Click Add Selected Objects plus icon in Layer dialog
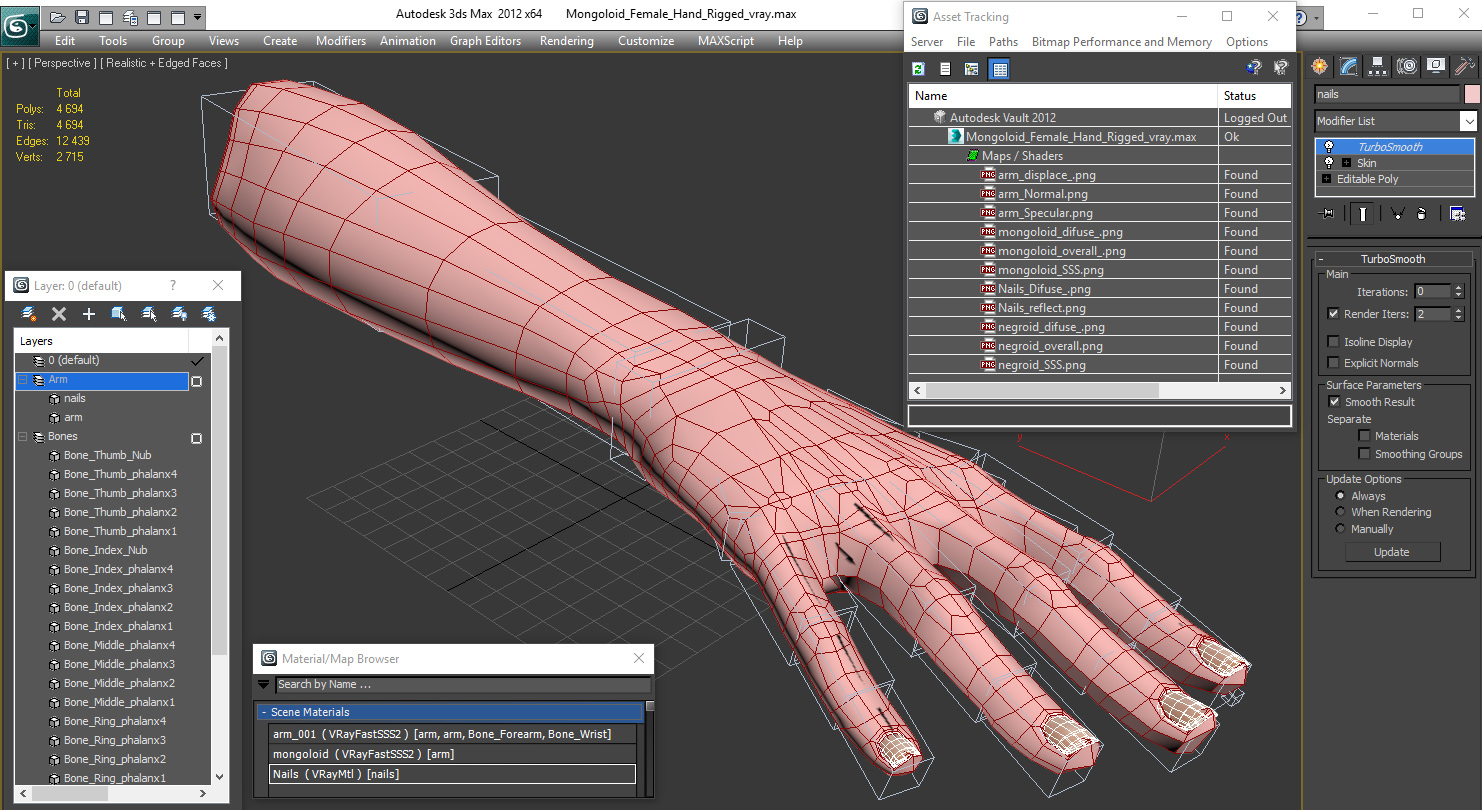 [x=88, y=314]
